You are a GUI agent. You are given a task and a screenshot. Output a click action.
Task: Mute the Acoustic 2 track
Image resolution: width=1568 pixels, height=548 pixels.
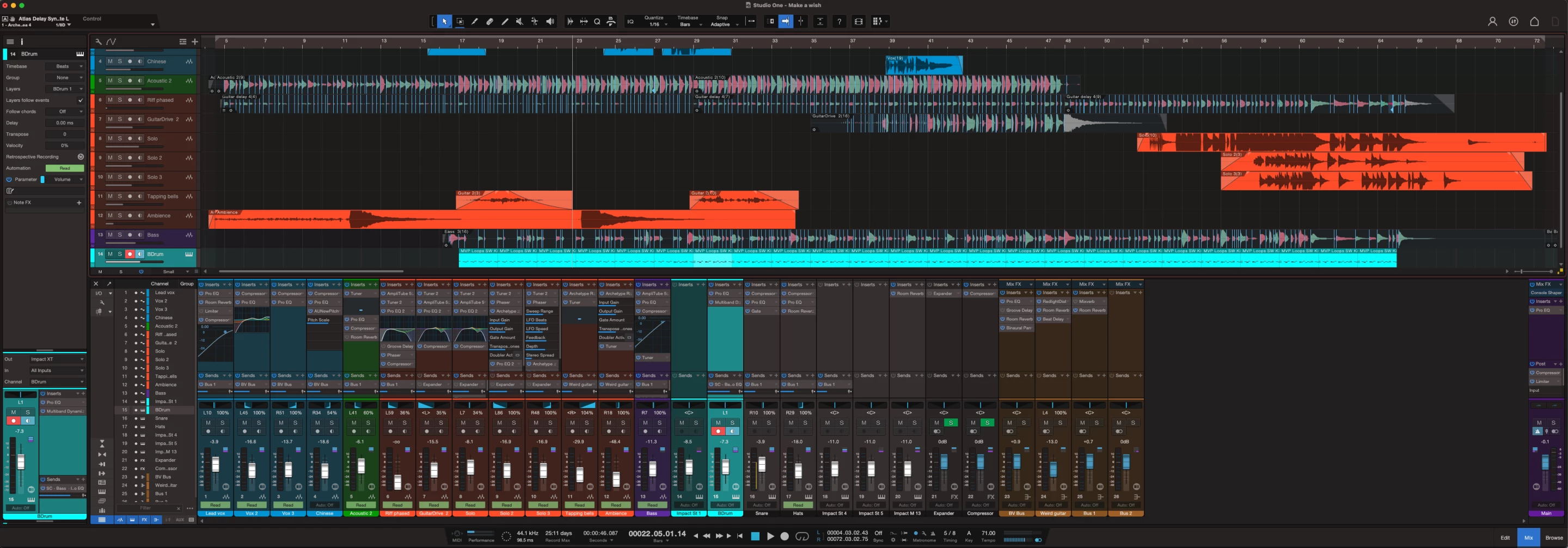click(110, 81)
